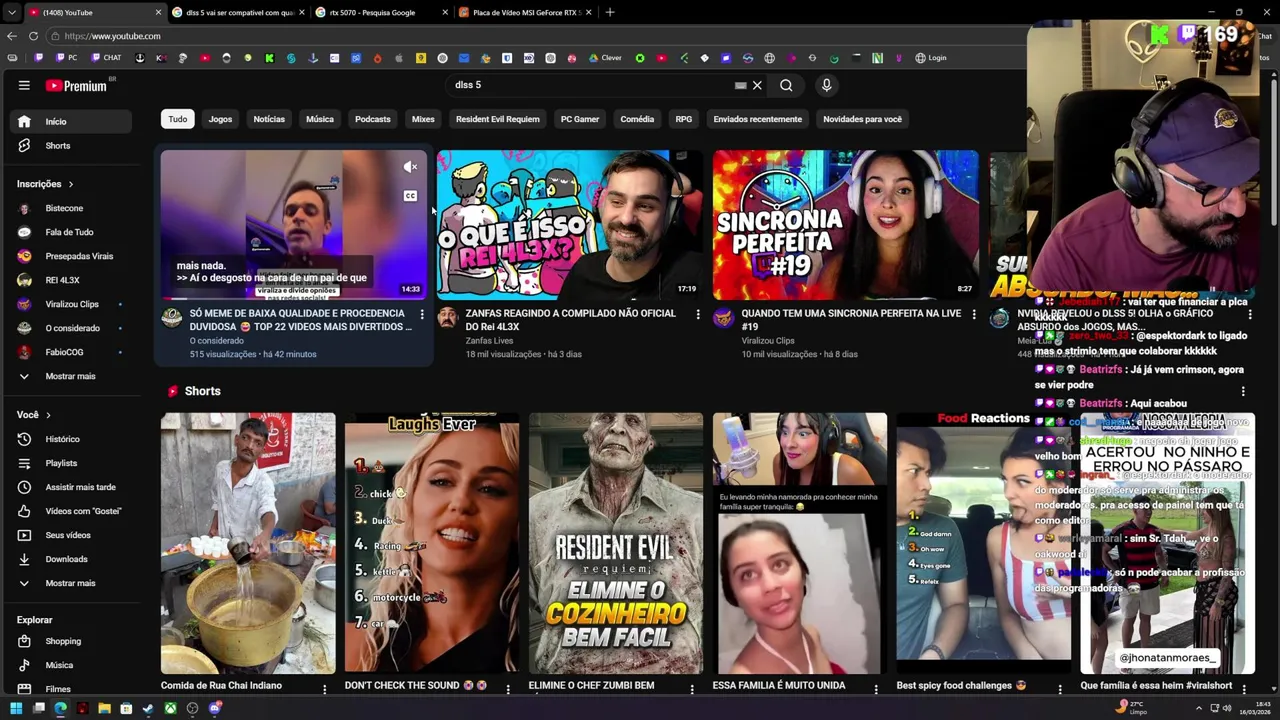
Task: Select the Enviados recentemente chip
Action: click(x=758, y=119)
